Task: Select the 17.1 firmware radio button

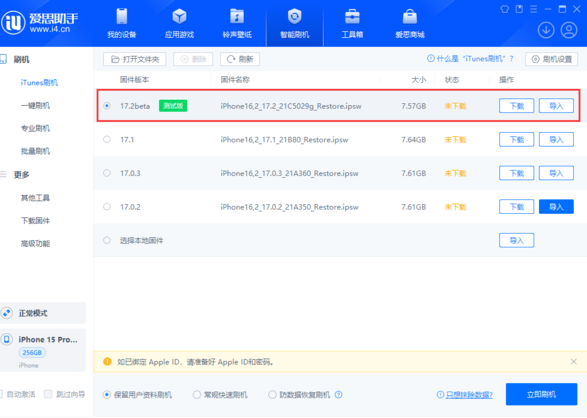Action: coord(107,140)
